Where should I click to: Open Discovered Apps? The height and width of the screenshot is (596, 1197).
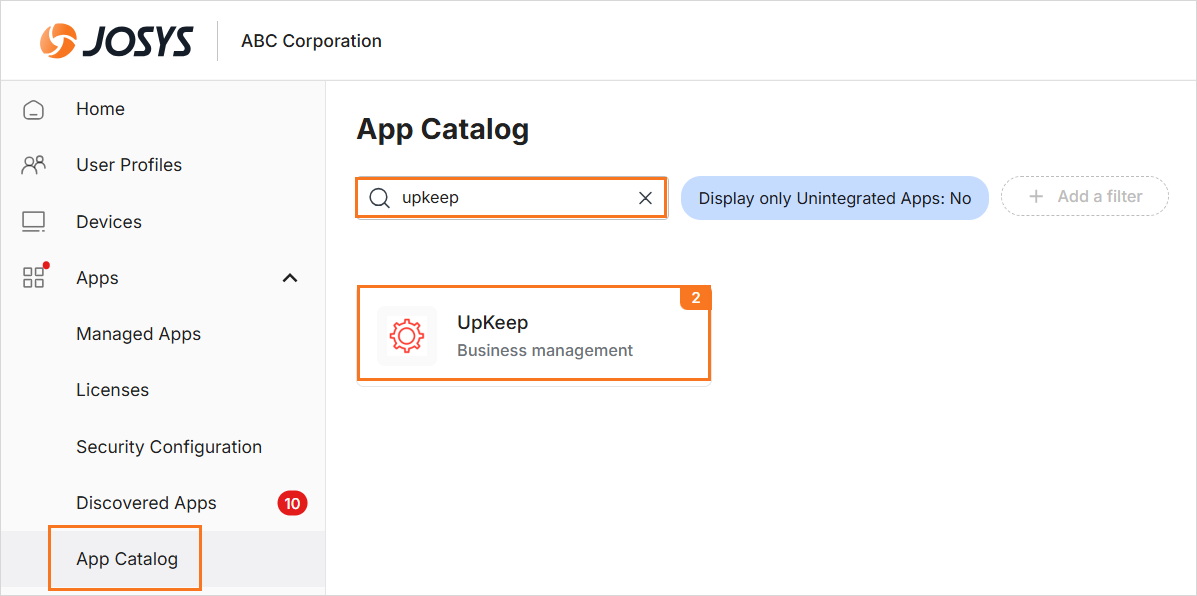[x=146, y=503]
